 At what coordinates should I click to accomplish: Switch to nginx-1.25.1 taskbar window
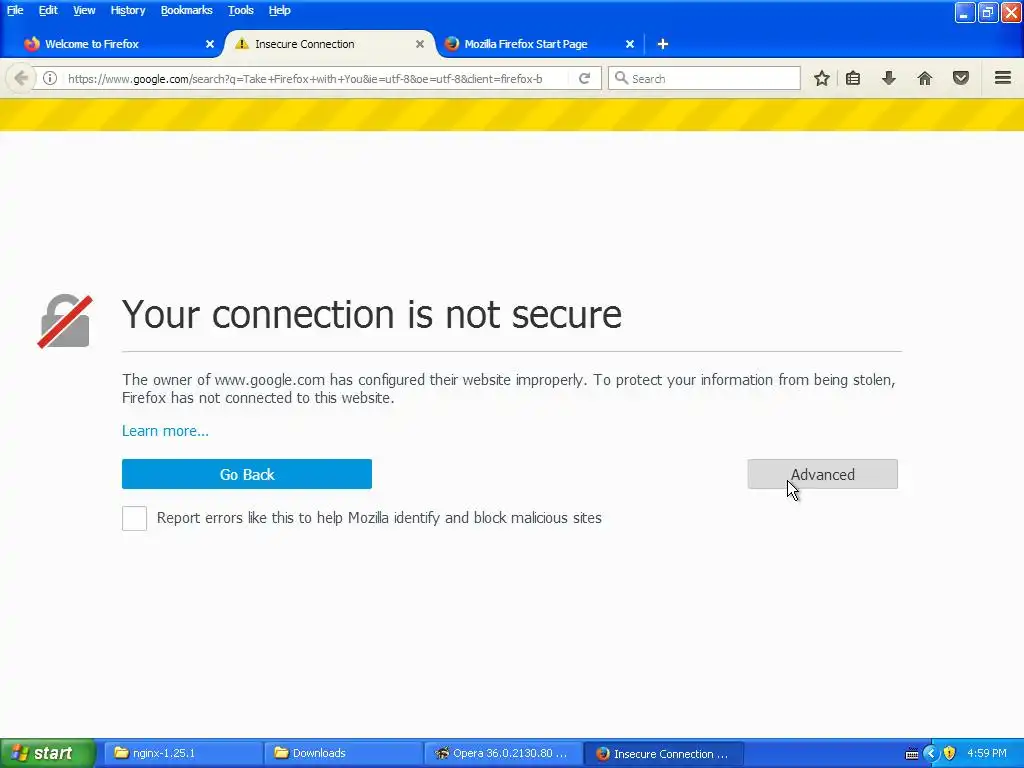point(183,753)
